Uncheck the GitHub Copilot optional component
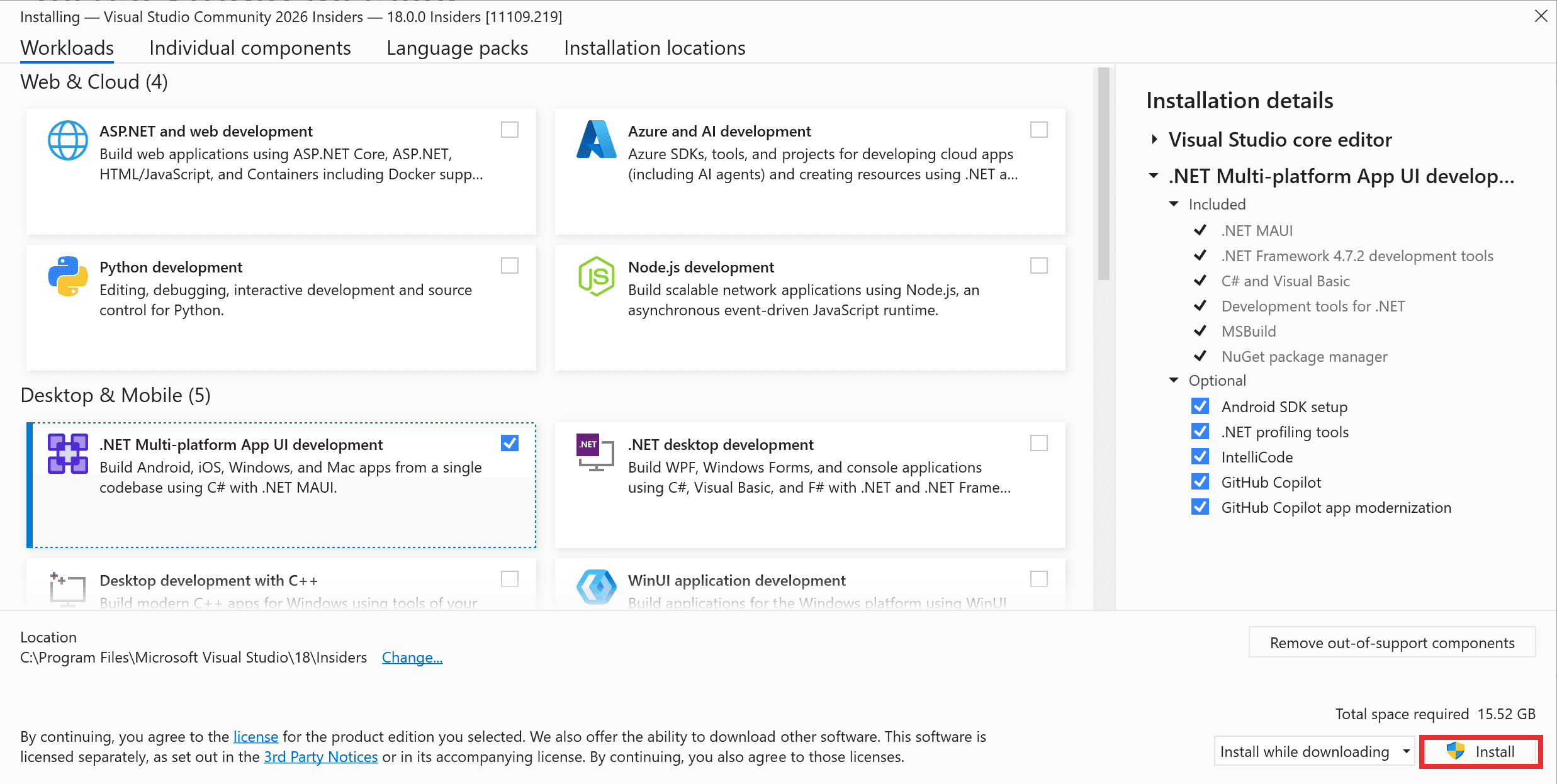The image size is (1557, 784). [x=1200, y=482]
